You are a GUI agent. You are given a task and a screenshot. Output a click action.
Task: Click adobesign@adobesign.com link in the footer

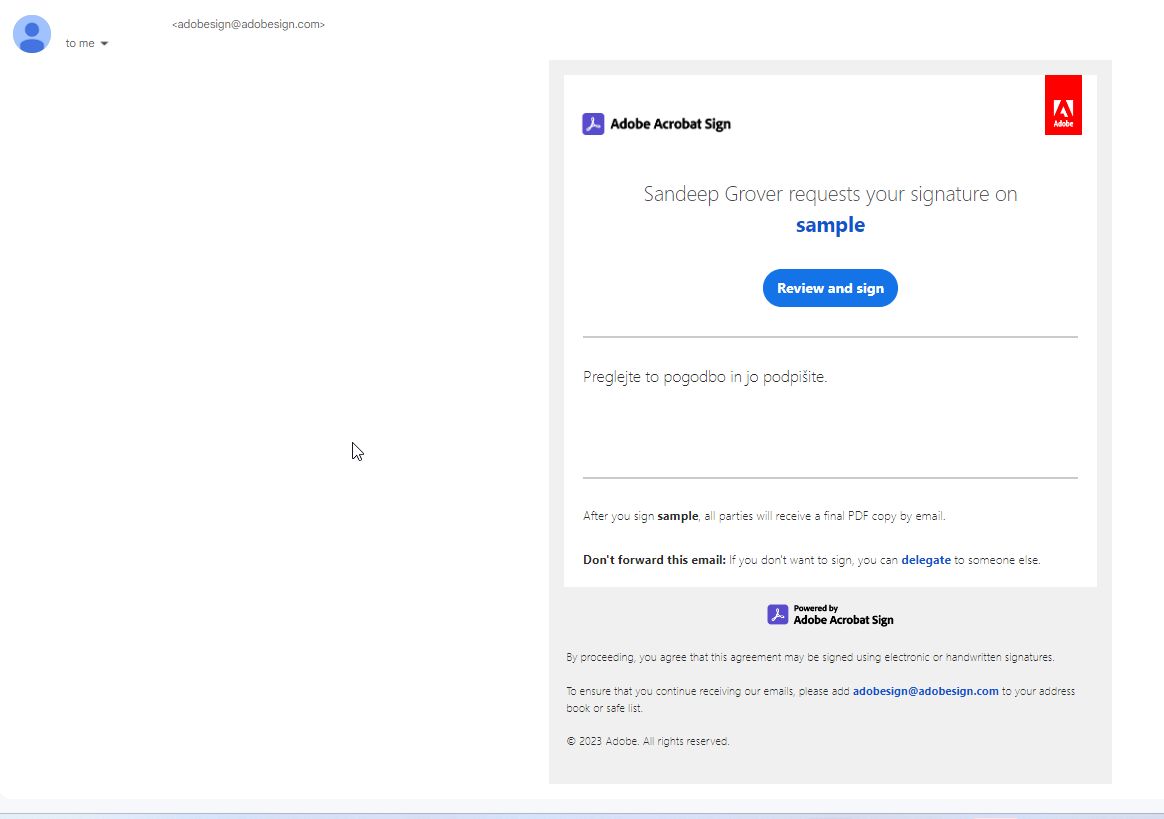click(925, 691)
